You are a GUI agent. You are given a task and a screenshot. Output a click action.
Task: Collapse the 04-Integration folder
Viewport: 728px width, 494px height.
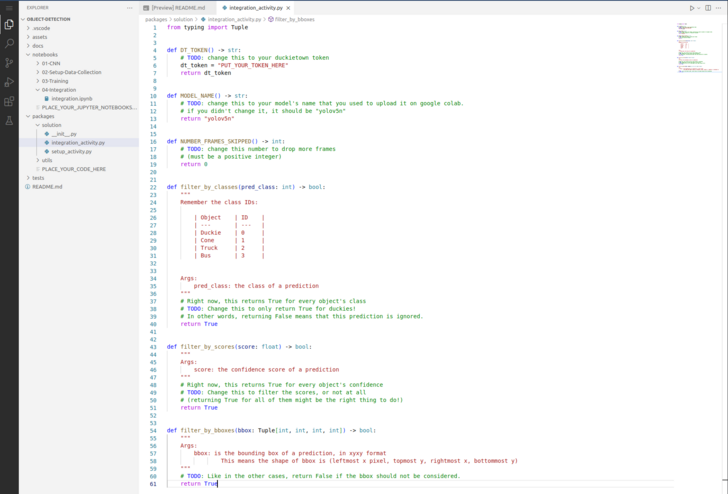click(x=58, y=90)
